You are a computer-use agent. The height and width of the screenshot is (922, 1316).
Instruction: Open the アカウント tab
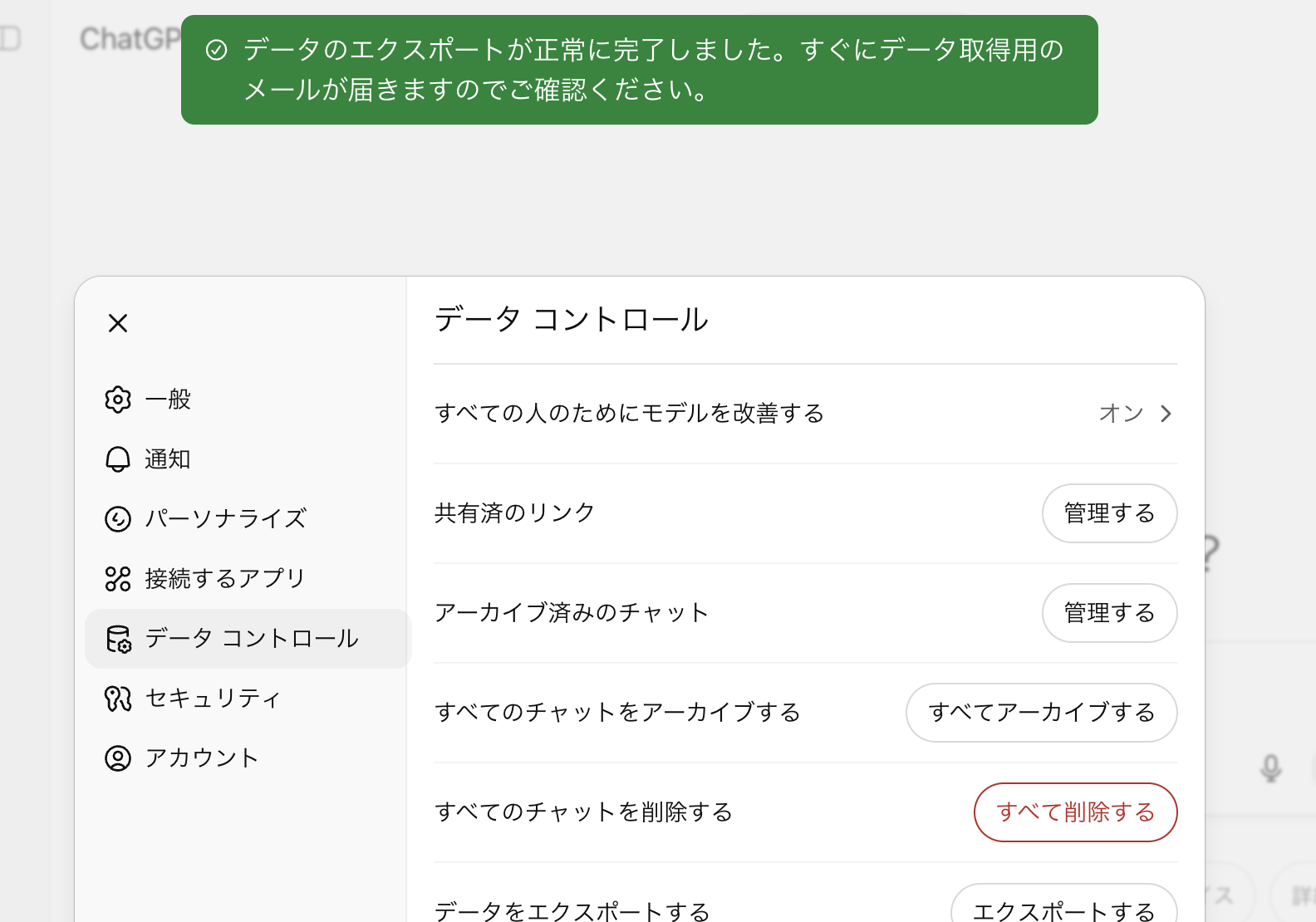tap(248, 758)
